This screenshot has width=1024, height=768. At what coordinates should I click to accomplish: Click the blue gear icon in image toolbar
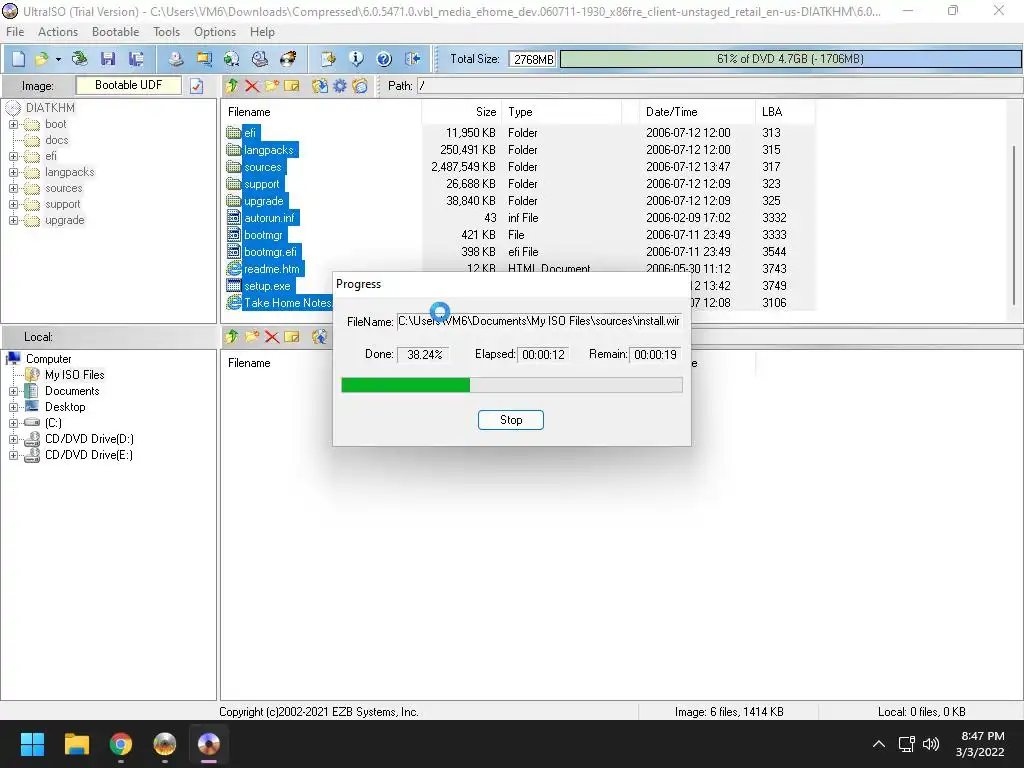340,86
